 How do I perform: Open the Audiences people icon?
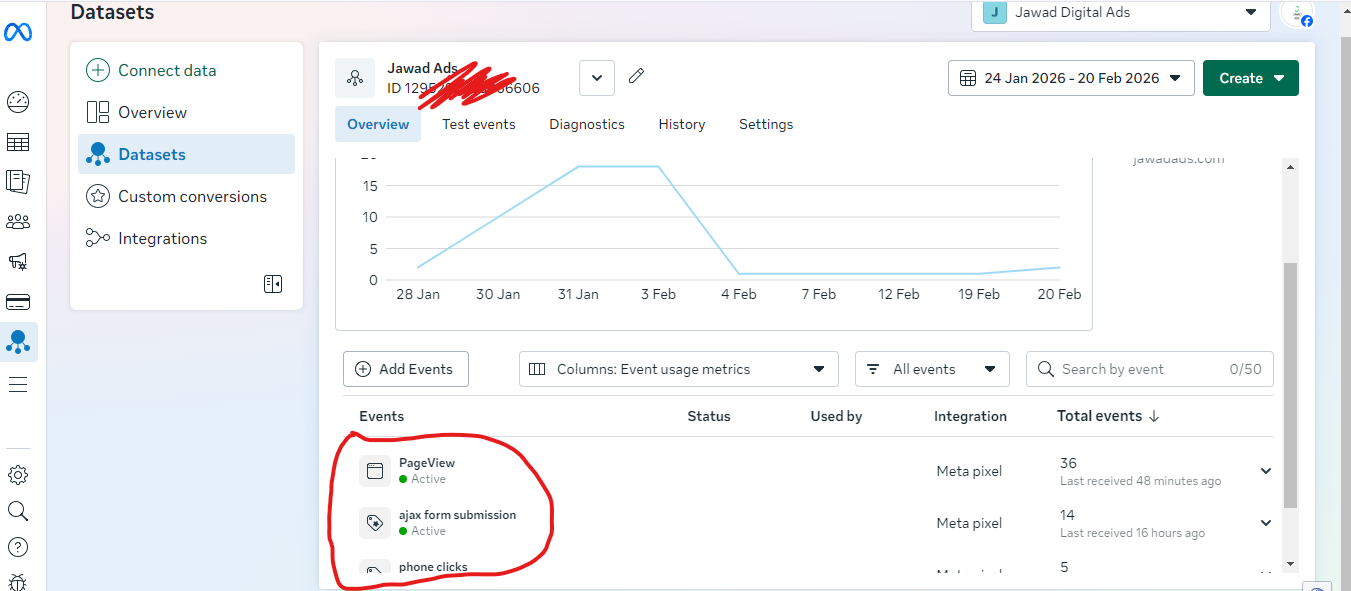[x=18, y=222]
